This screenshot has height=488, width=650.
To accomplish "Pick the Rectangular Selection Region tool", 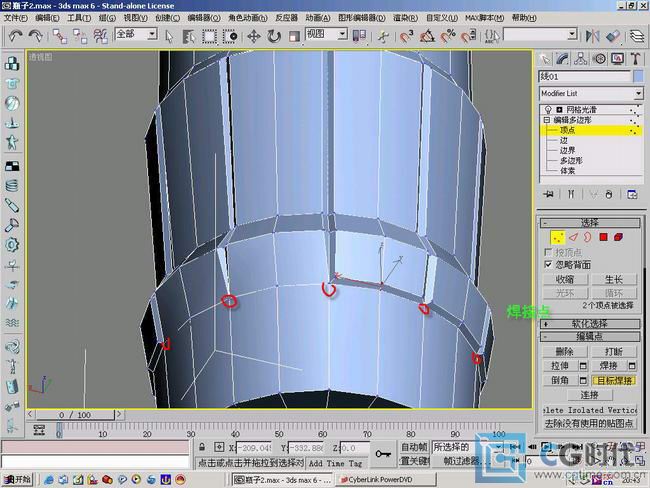I will 209,36.
